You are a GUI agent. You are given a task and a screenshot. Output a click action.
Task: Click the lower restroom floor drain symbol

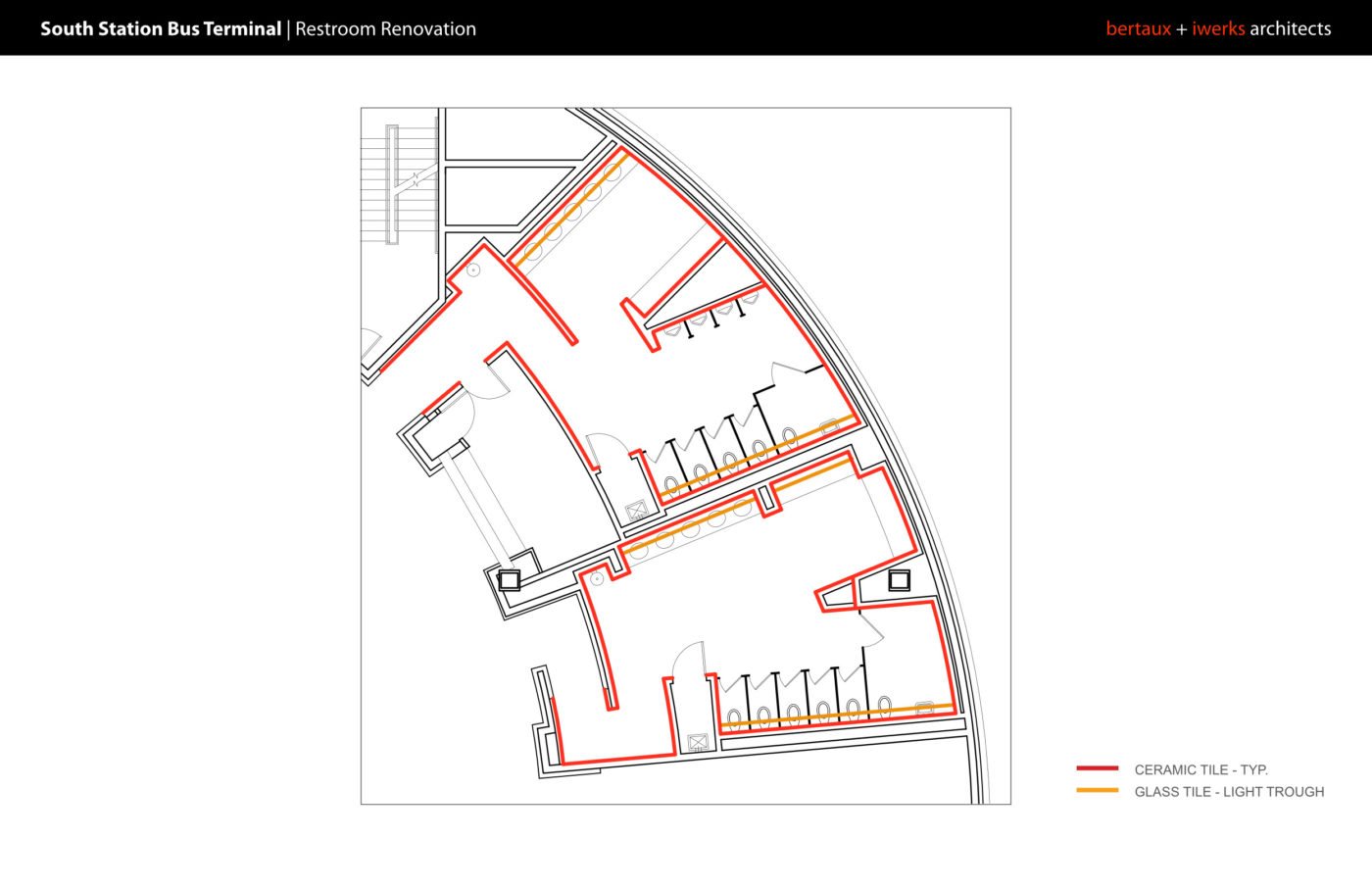596,579
